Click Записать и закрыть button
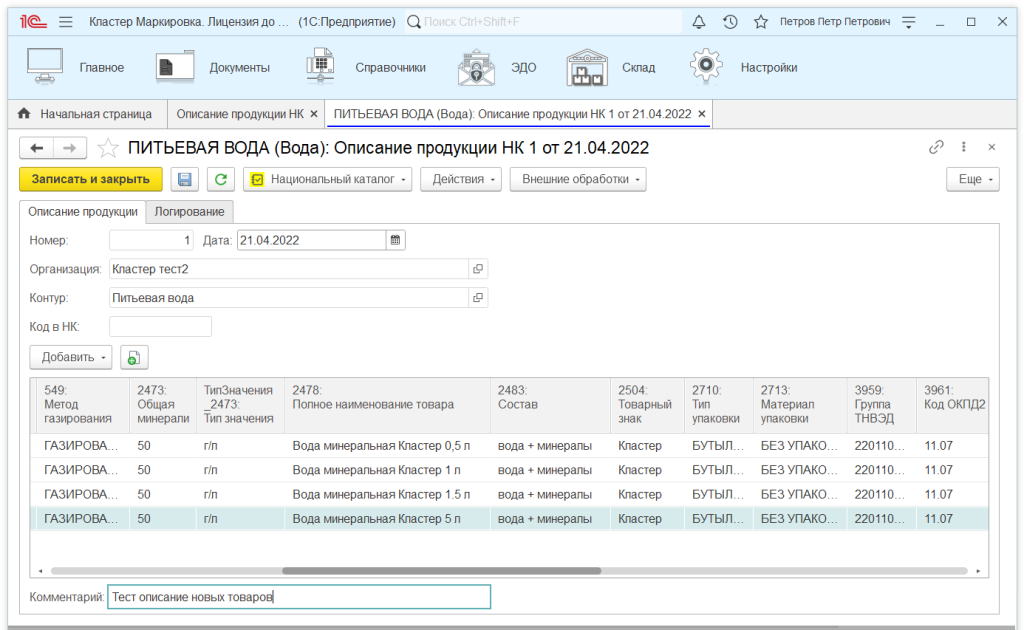The width and height of the screenshot is (1024, 630). (91, 179)
